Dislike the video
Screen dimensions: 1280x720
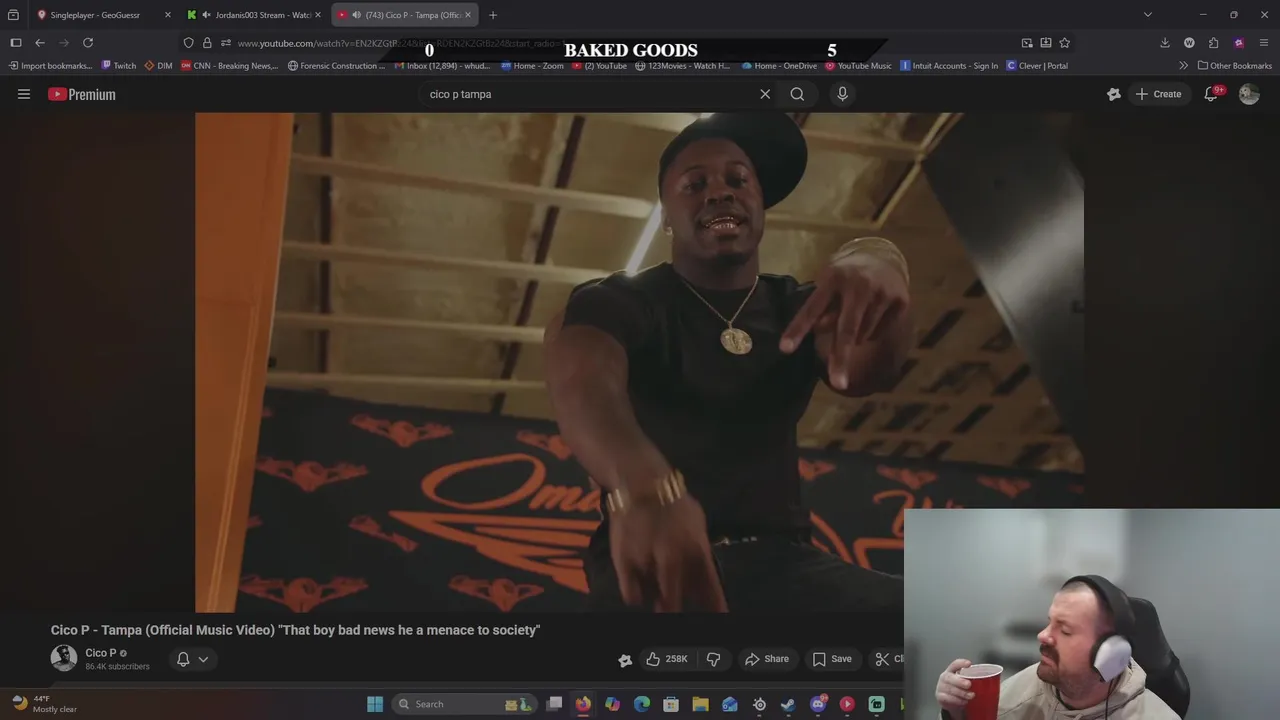(x=713, y=659)
